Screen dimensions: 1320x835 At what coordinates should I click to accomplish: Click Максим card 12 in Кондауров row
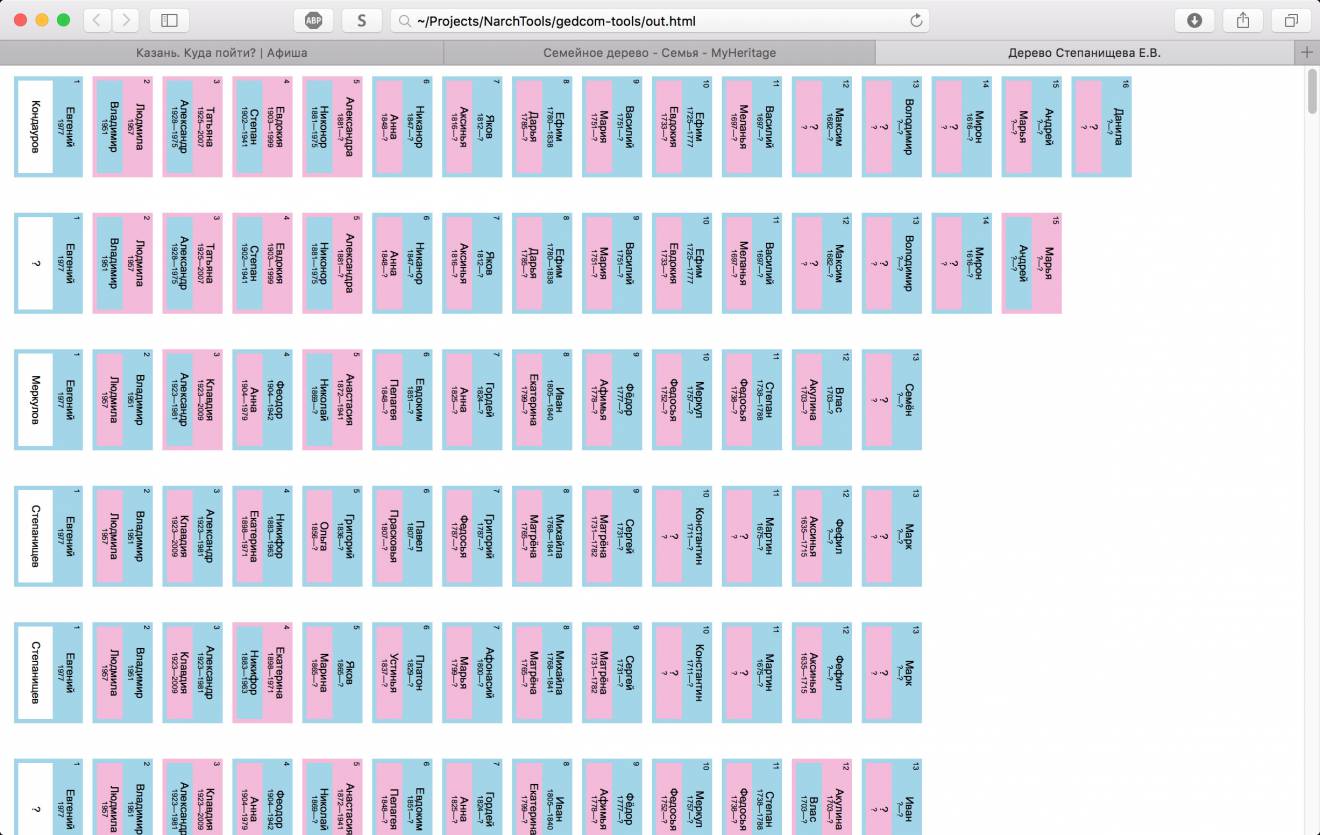(822, 128)
